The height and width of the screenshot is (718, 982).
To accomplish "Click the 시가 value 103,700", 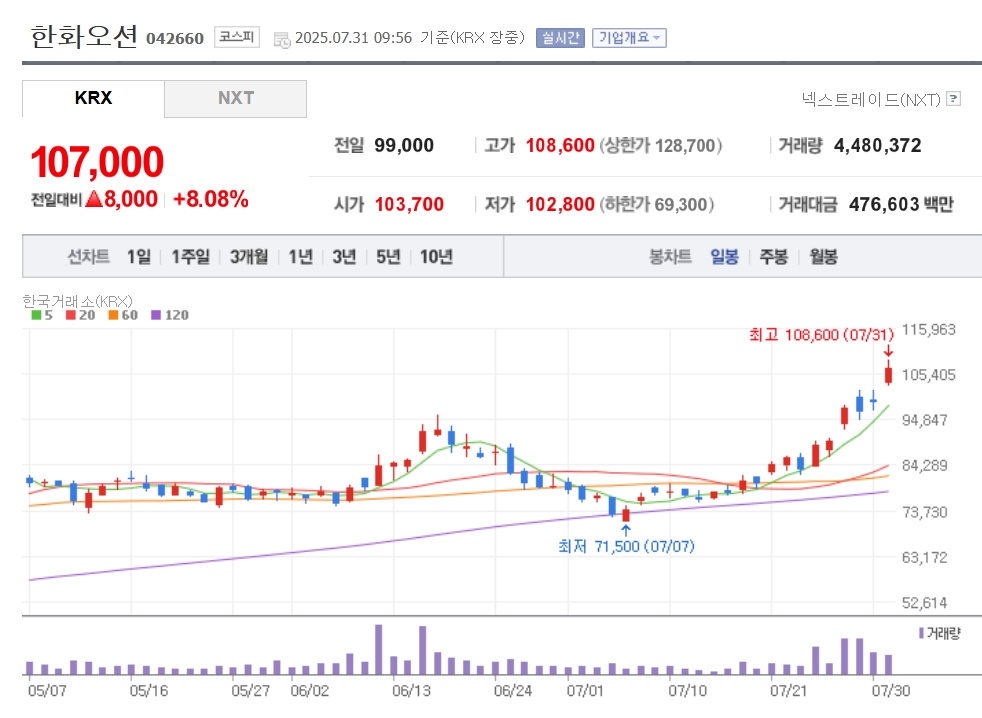I will [409, 204].
